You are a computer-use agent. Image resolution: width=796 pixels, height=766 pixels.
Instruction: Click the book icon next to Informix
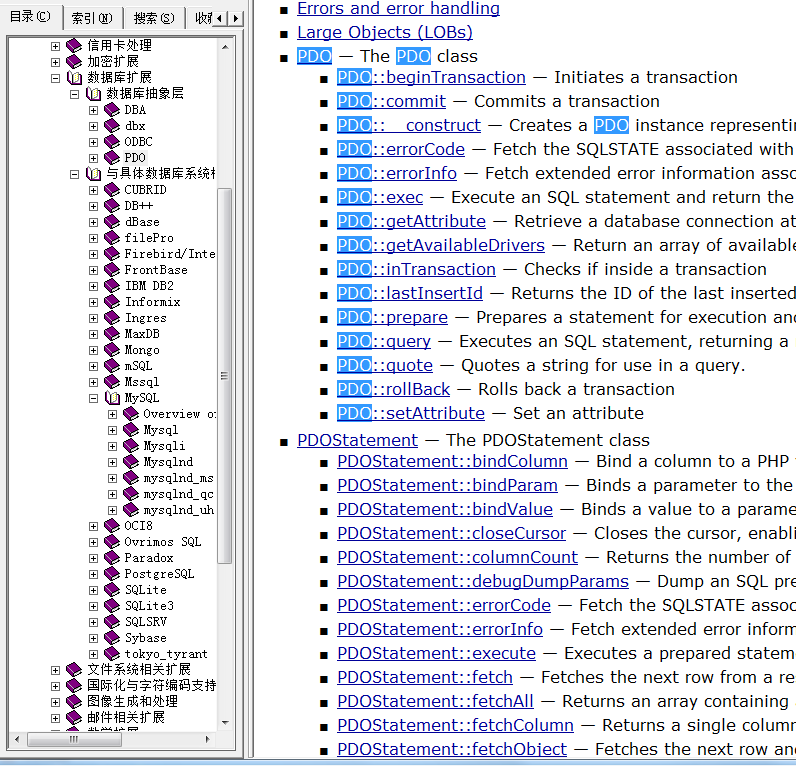tap(112, 302)
